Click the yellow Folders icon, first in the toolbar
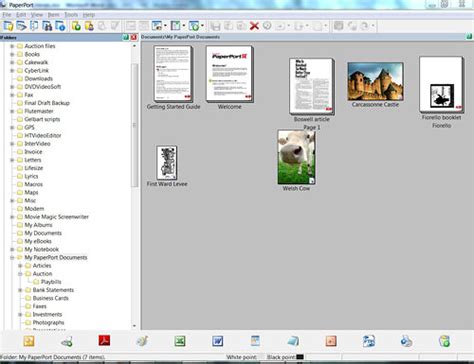This screenshot has height=364, width=474. coord(8,26)
